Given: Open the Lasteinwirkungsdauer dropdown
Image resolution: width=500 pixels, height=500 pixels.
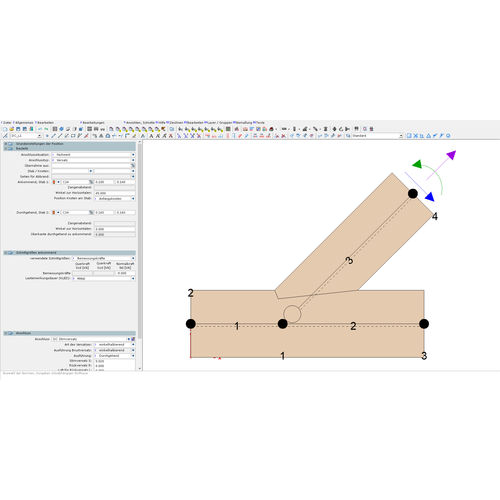Looking at the screenshot, I should [133, 278].
